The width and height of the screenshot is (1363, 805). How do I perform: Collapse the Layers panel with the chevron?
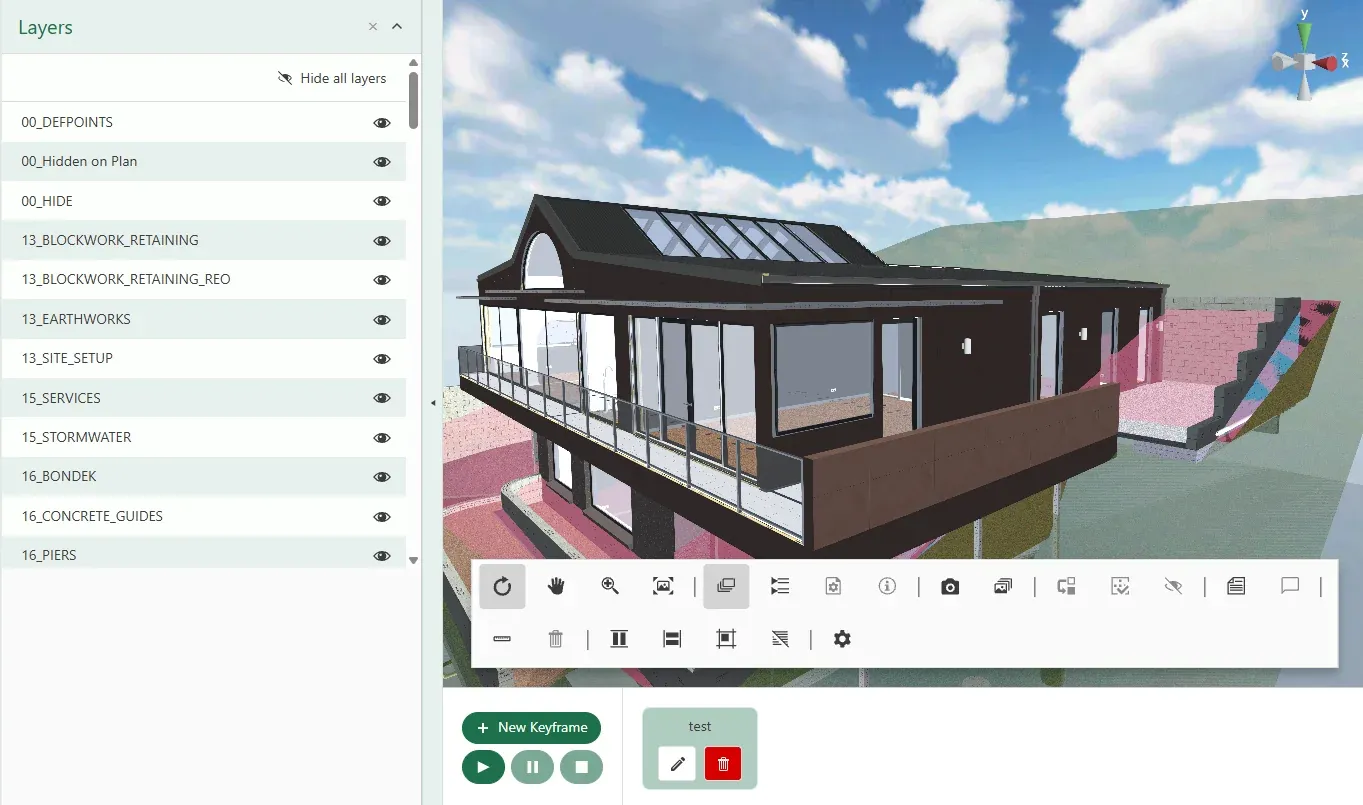coord(397,27)
